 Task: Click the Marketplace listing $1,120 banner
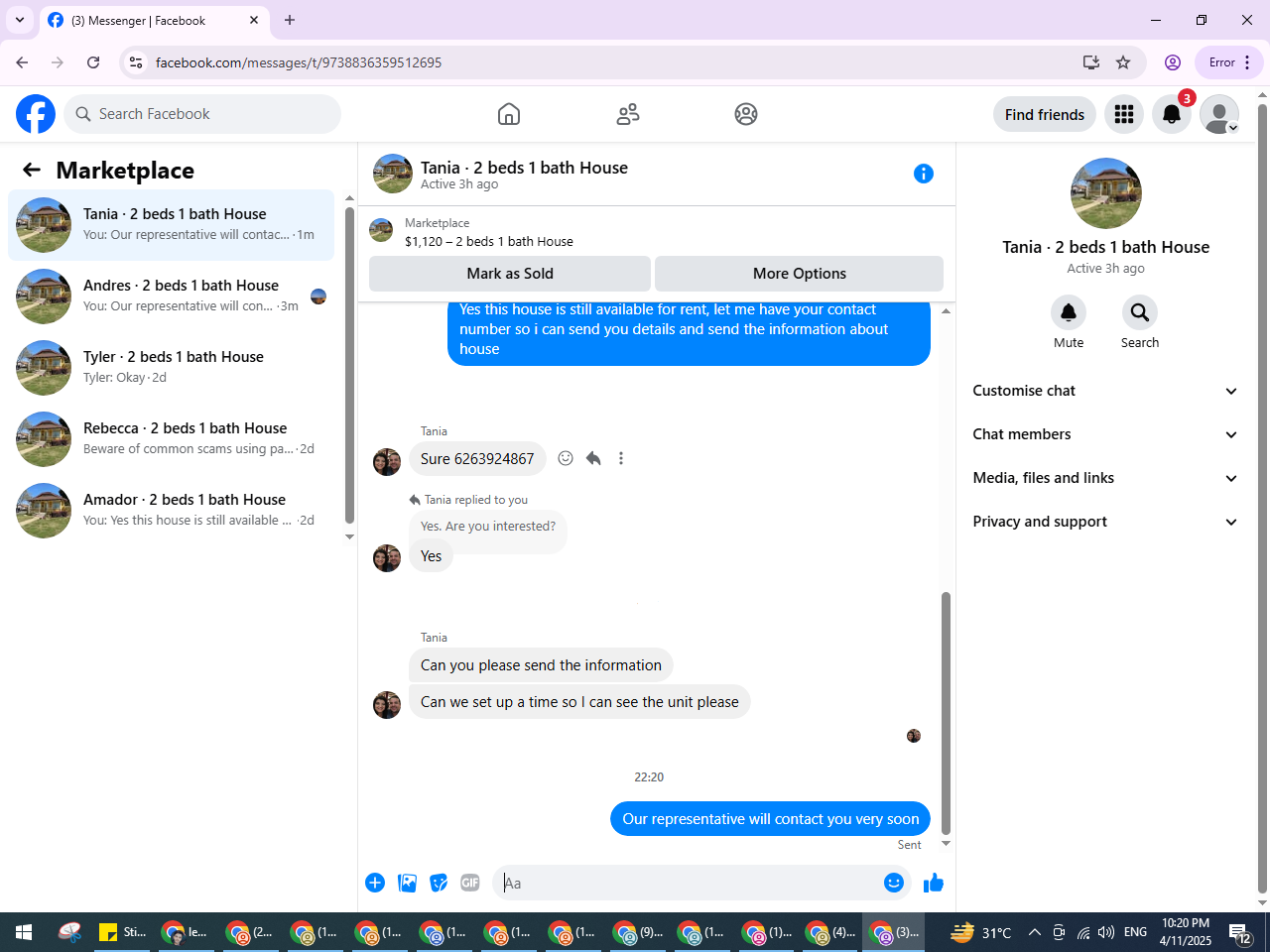656,232
